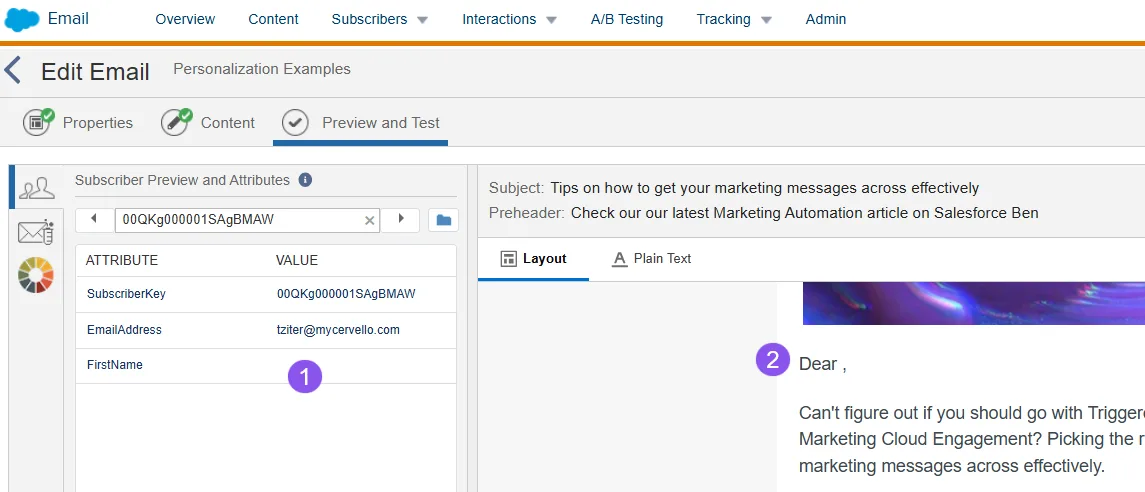Open the A/B Testing menu item
This screenshot has height=492, width=1145.
pyautogui.click(x=627, y=20)
